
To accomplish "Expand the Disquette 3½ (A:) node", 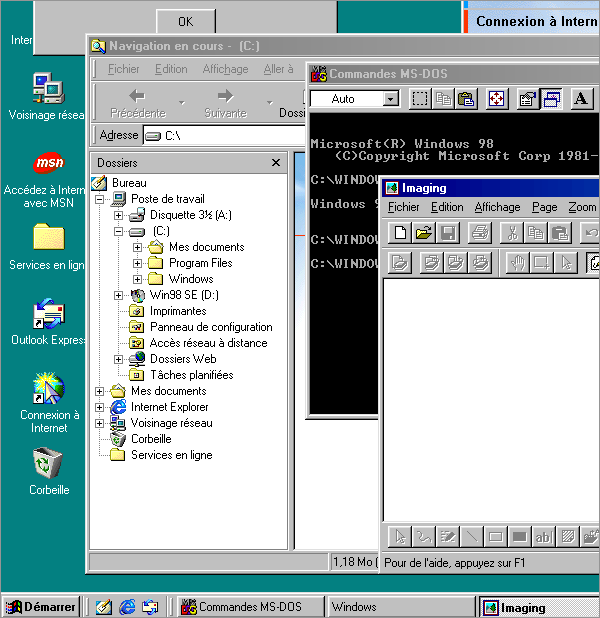I will pyautogui.click(x=118, y=215).
